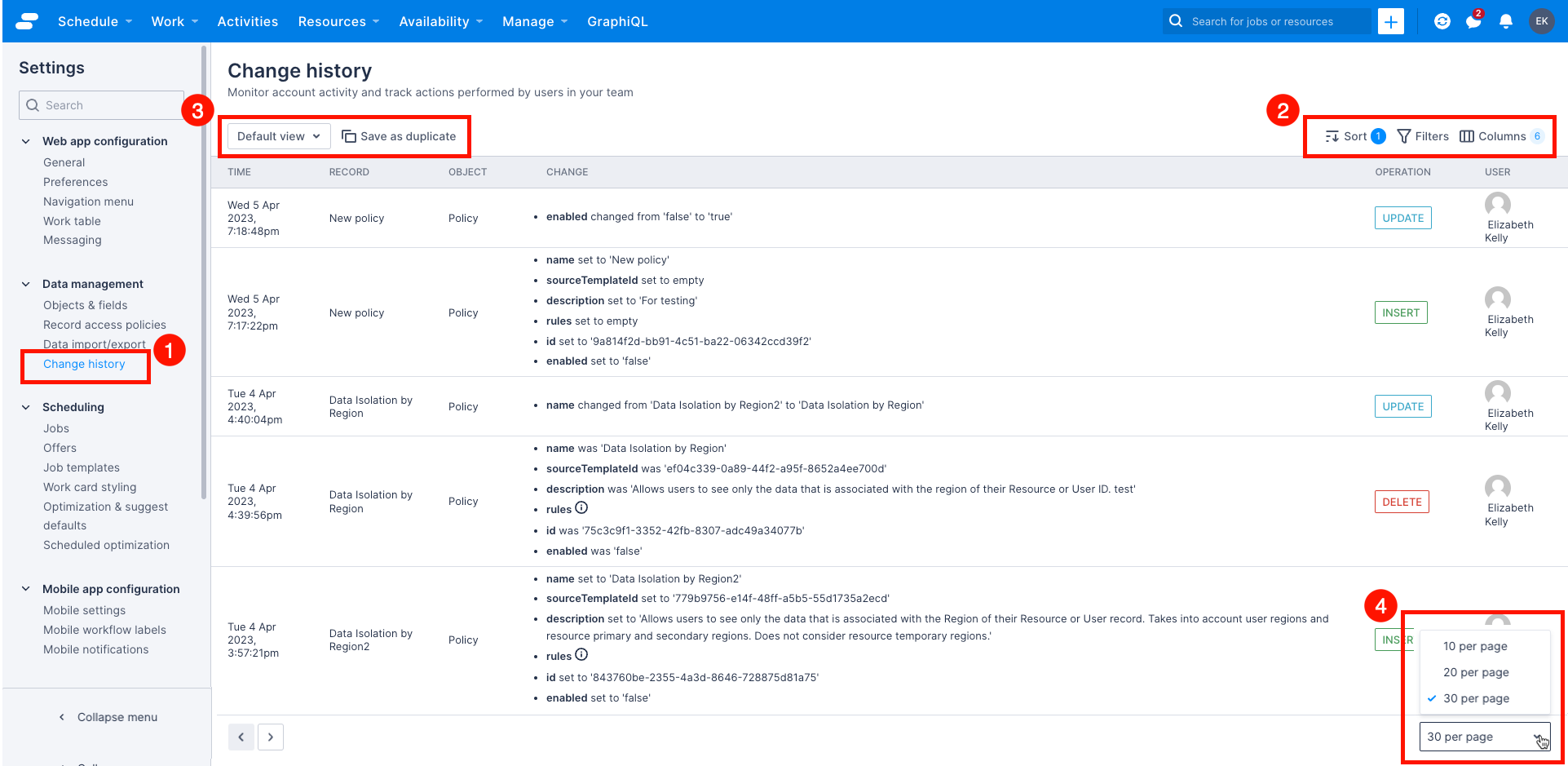This screenshot has height=766, width=1568.
Task: Select the 10 per page option
Action: 1474,646
